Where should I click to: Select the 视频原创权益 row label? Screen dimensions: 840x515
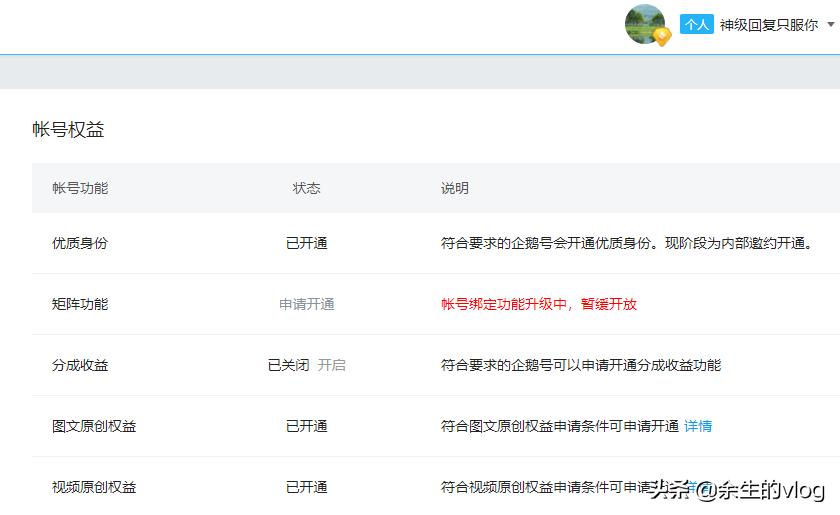94,488
